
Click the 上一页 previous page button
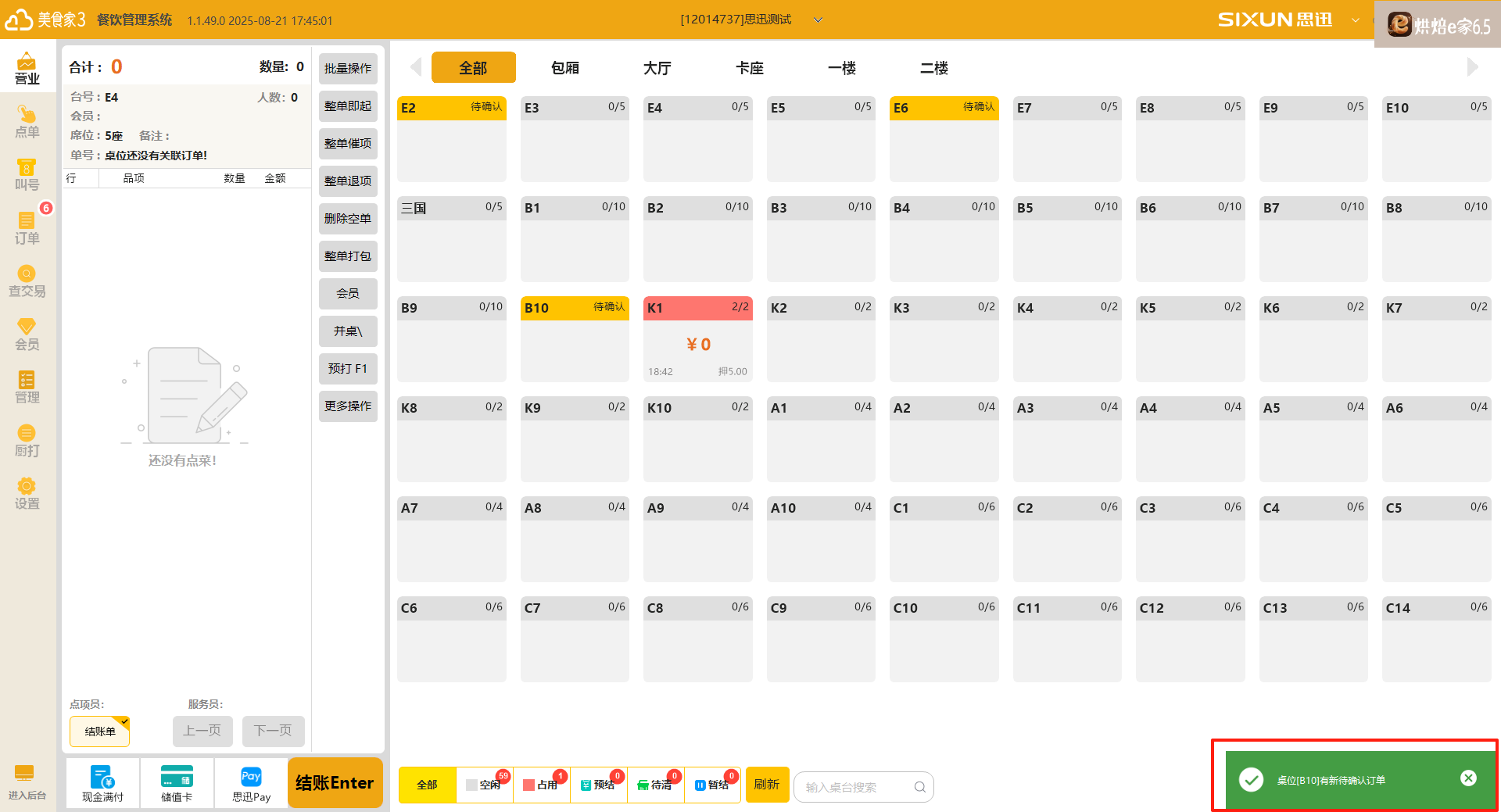202,732
